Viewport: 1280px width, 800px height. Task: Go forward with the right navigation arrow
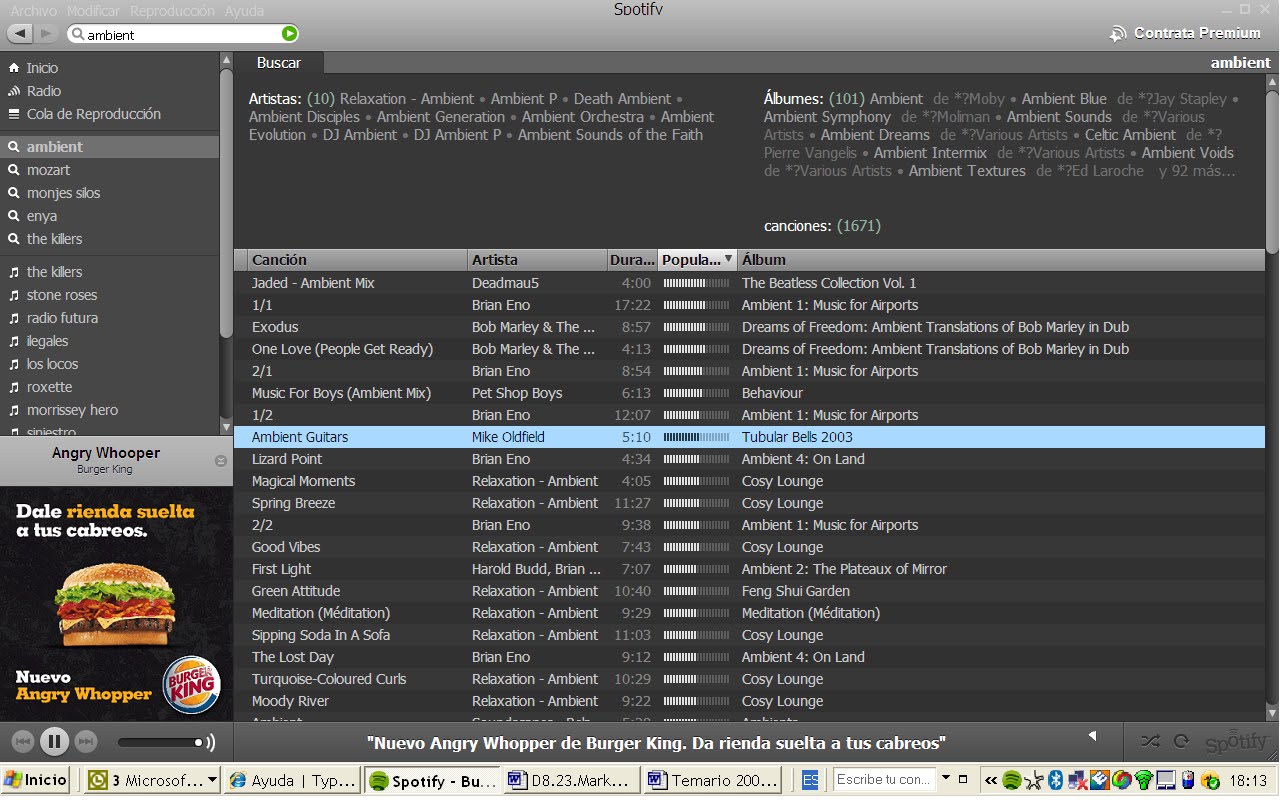click(x=47, y=34)
